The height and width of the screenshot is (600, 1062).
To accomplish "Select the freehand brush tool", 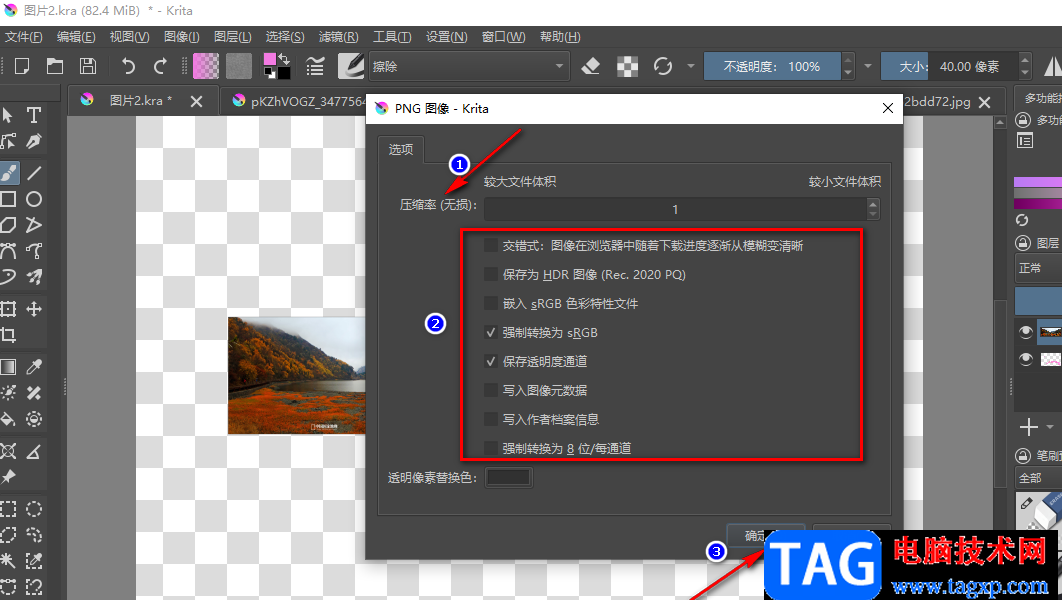I will [x=9, y=173].
